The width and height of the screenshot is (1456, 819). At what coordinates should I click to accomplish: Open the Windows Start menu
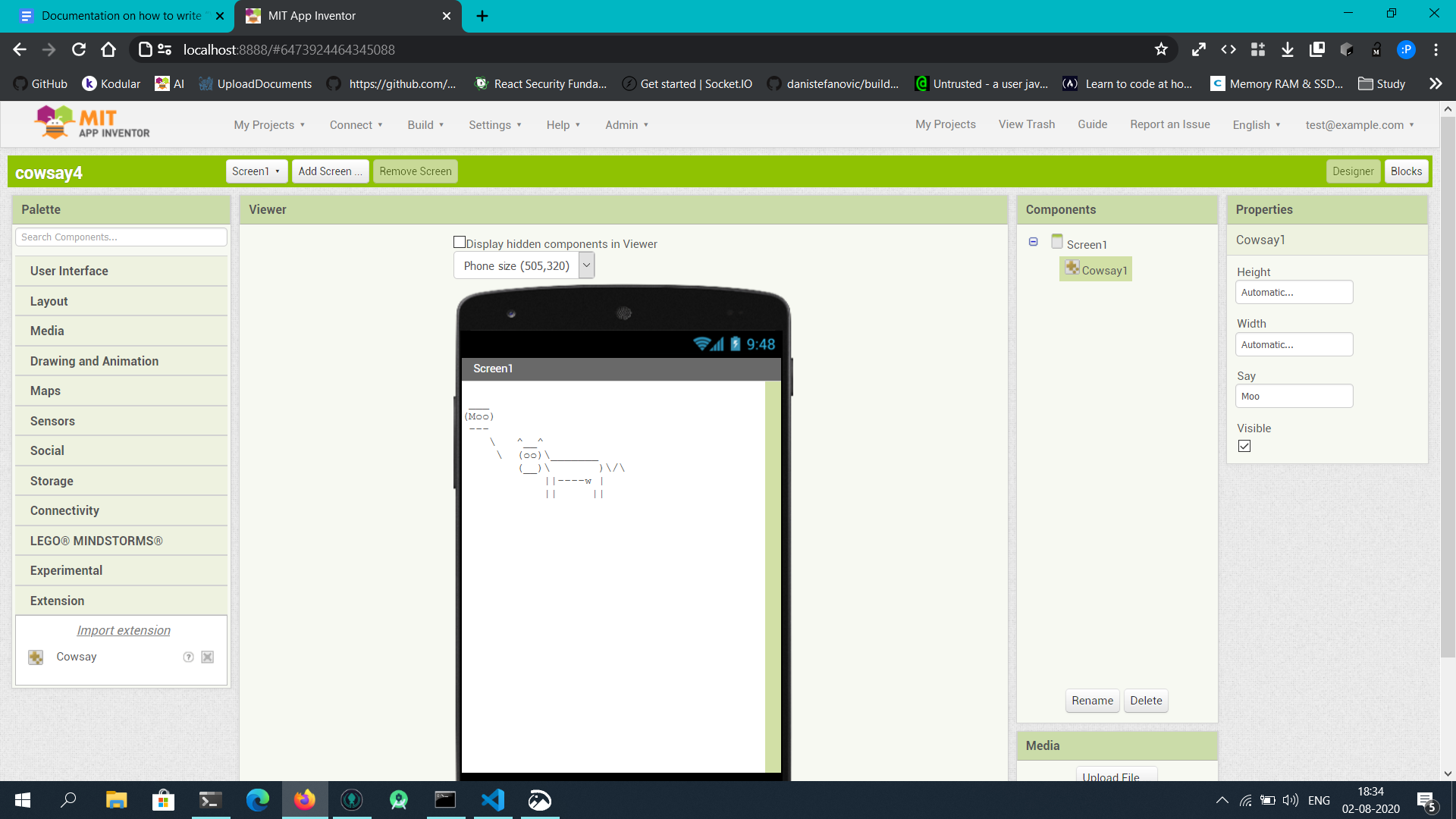click(x=23, y=800)
